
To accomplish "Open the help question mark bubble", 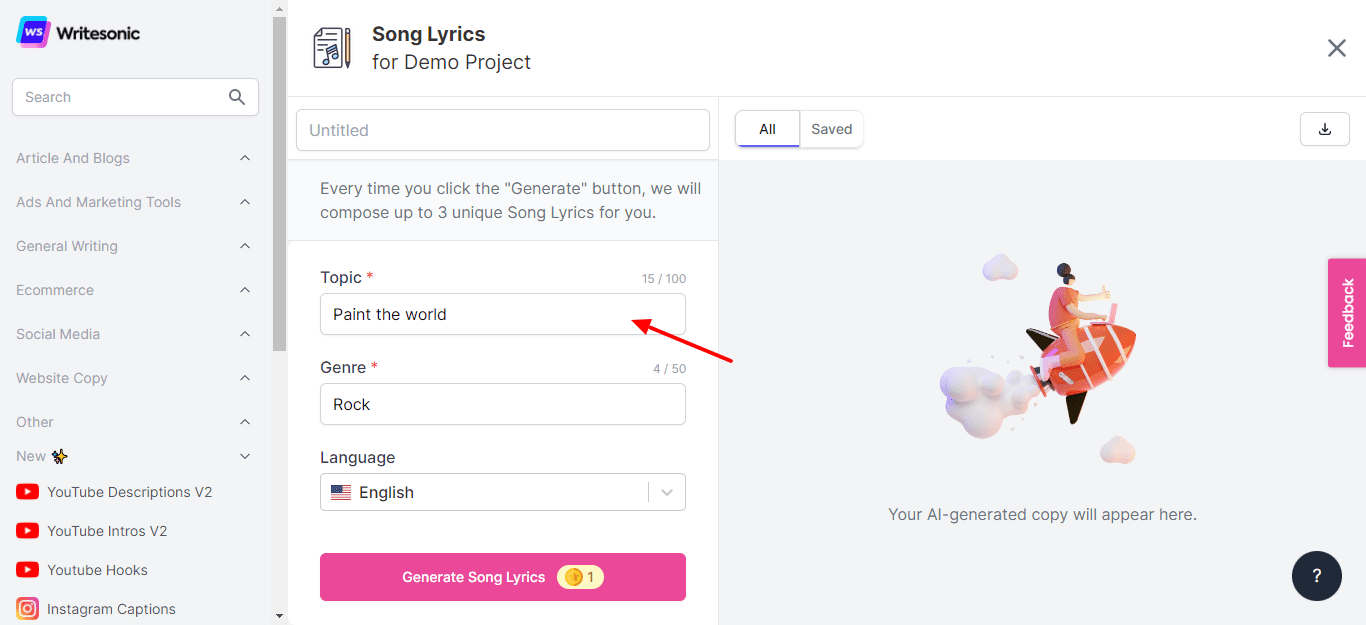I will tap(1316, 575).
